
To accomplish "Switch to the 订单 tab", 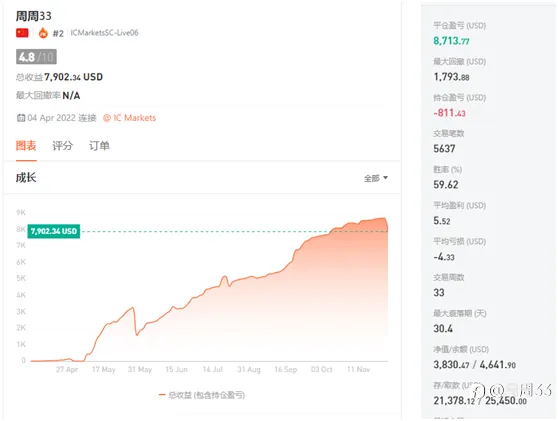I will [x=99, y=146].
